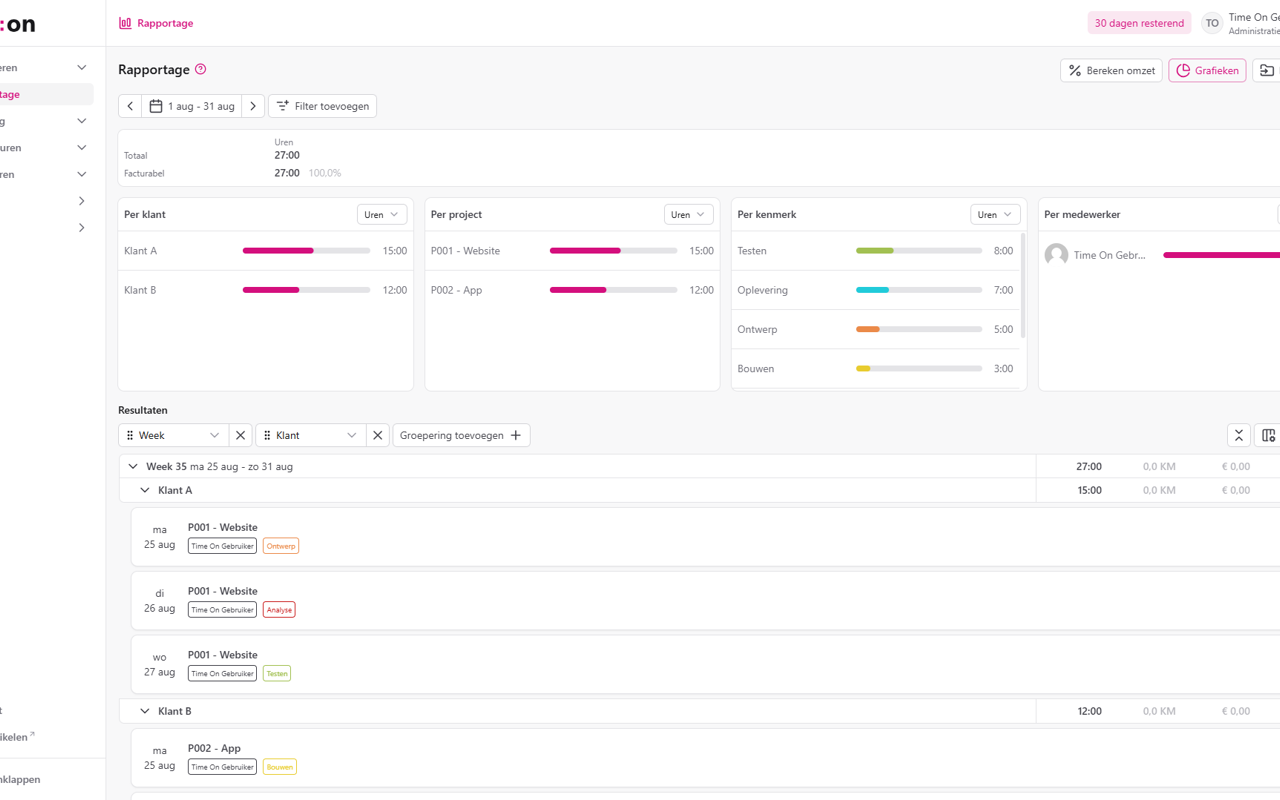Click the export icon button at top right
The image size is (1280, 800).
1266,70
